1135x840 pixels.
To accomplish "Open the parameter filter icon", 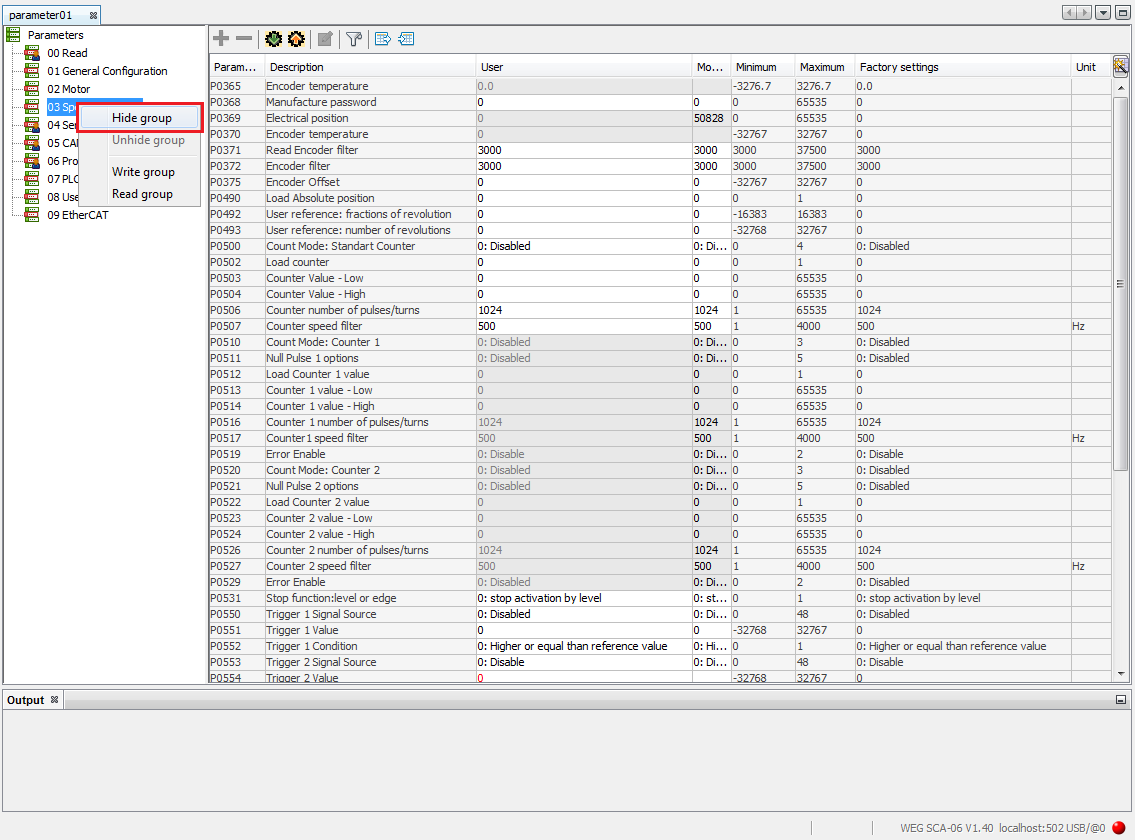I will pyautogui.click(x=354, y=38).
